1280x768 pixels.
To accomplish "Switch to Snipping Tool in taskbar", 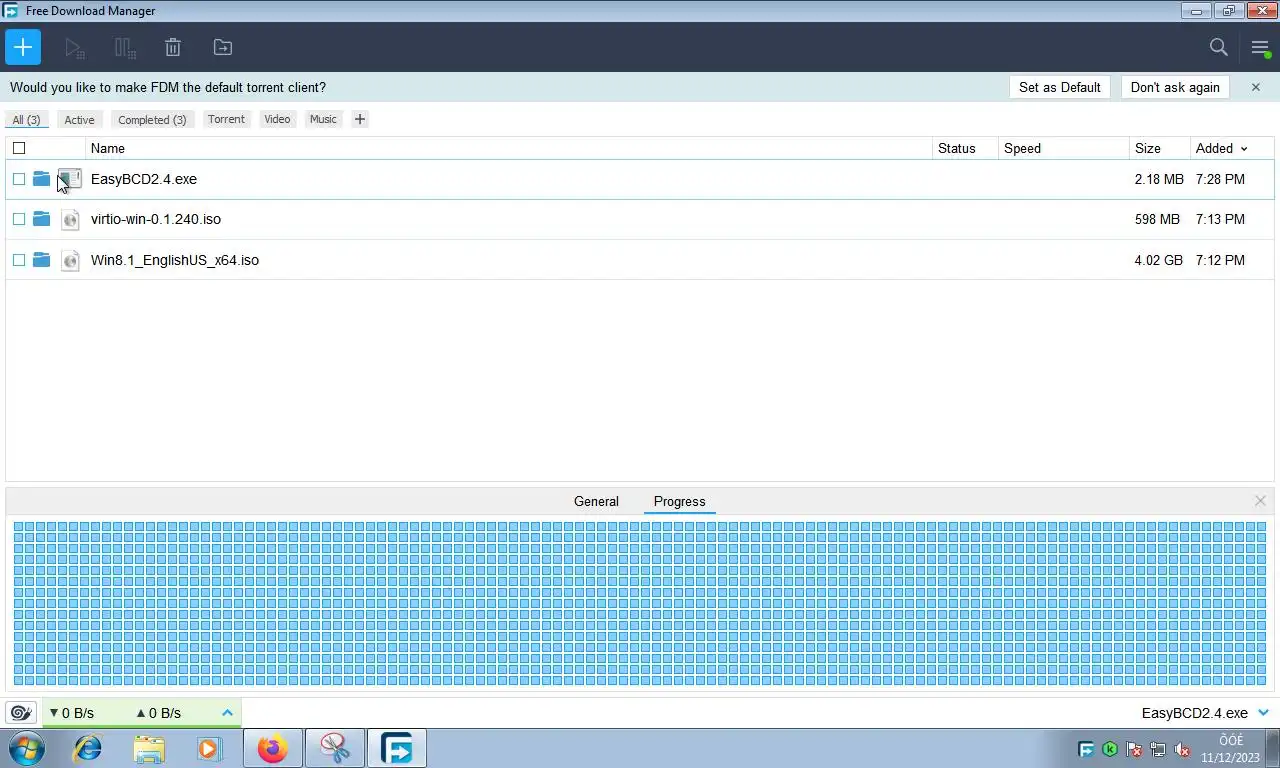I will pyautogui.click(x=335, y=748).
